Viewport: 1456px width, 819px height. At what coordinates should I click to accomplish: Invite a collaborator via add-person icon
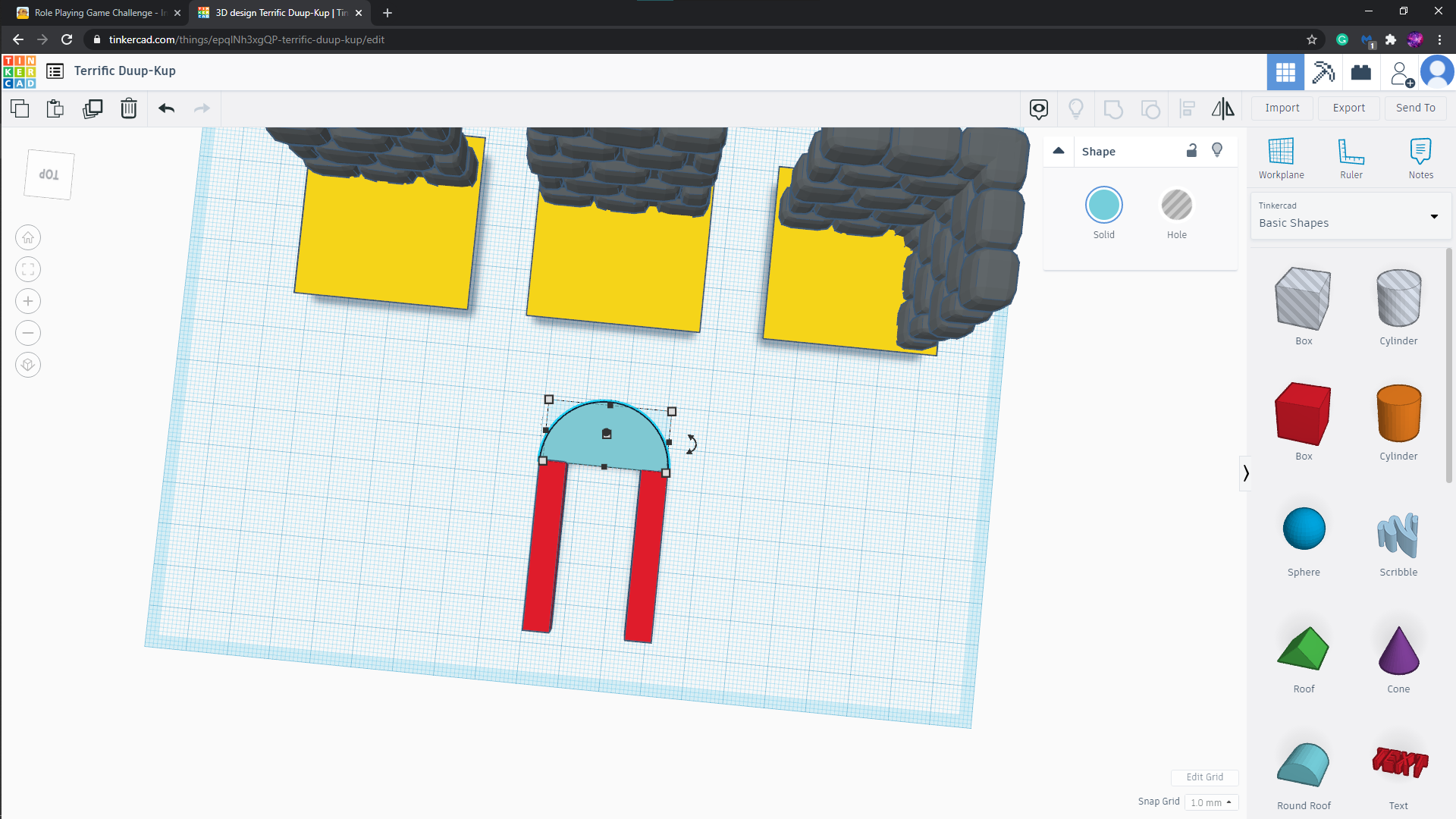(1401, 74)
